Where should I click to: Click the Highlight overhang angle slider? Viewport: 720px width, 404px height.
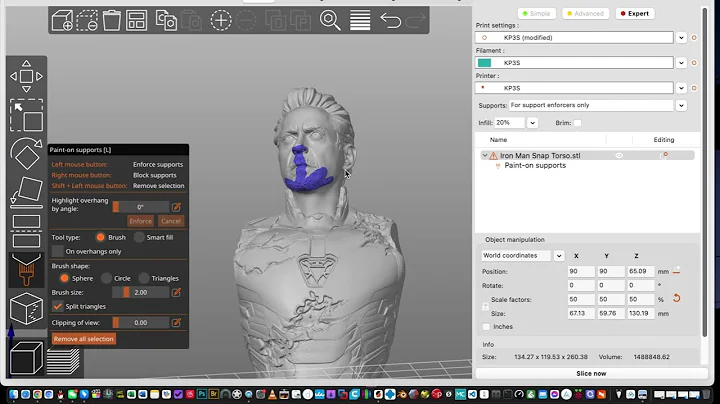[141, 207]
